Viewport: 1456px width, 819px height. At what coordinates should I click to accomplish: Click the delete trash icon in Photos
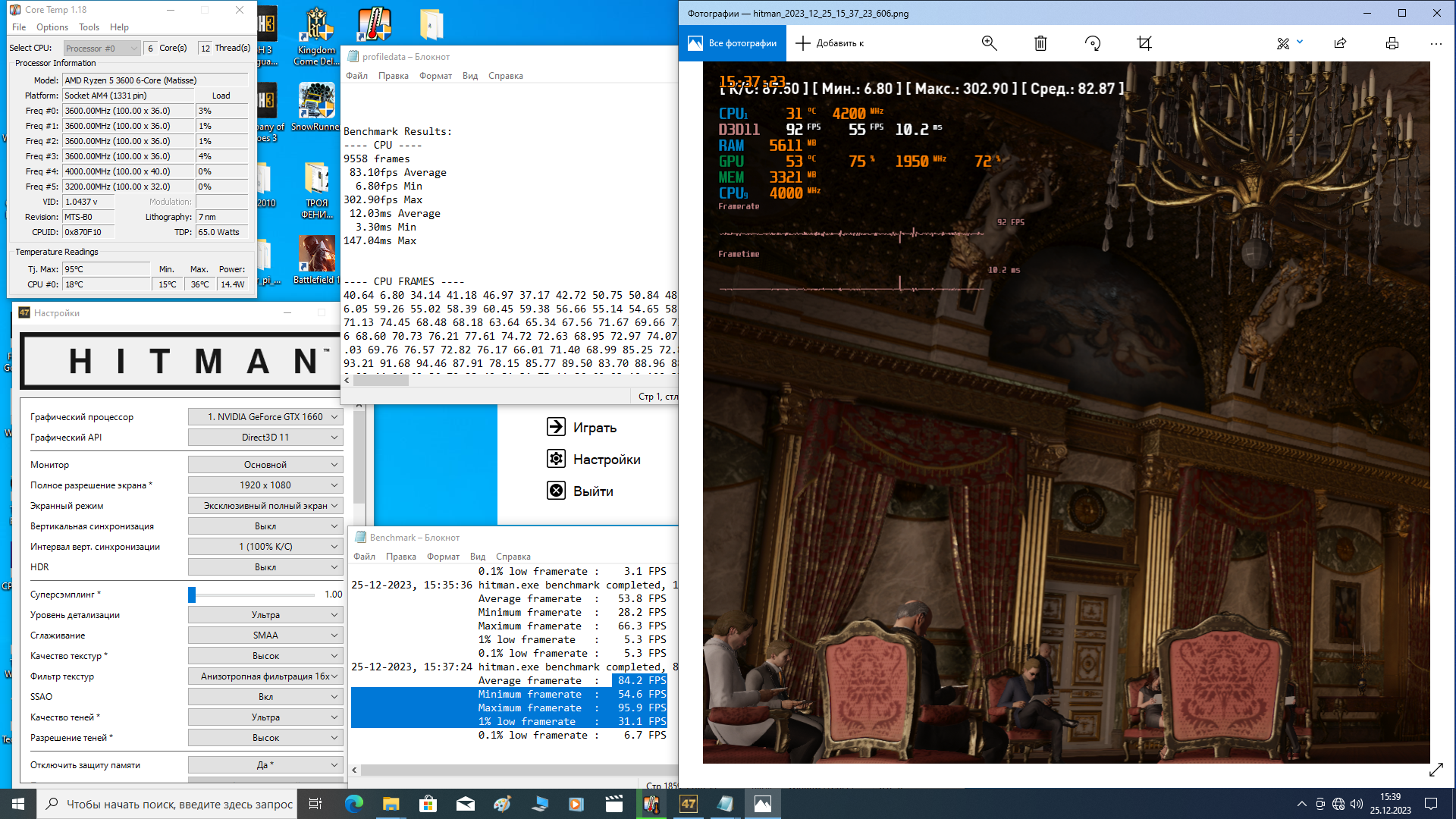tap(1040, 43)
